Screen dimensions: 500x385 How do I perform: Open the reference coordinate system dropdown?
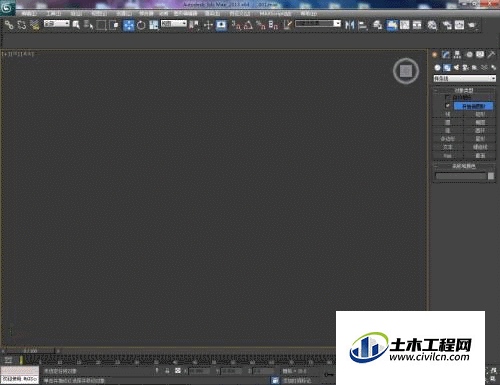[x=174, y=24]
